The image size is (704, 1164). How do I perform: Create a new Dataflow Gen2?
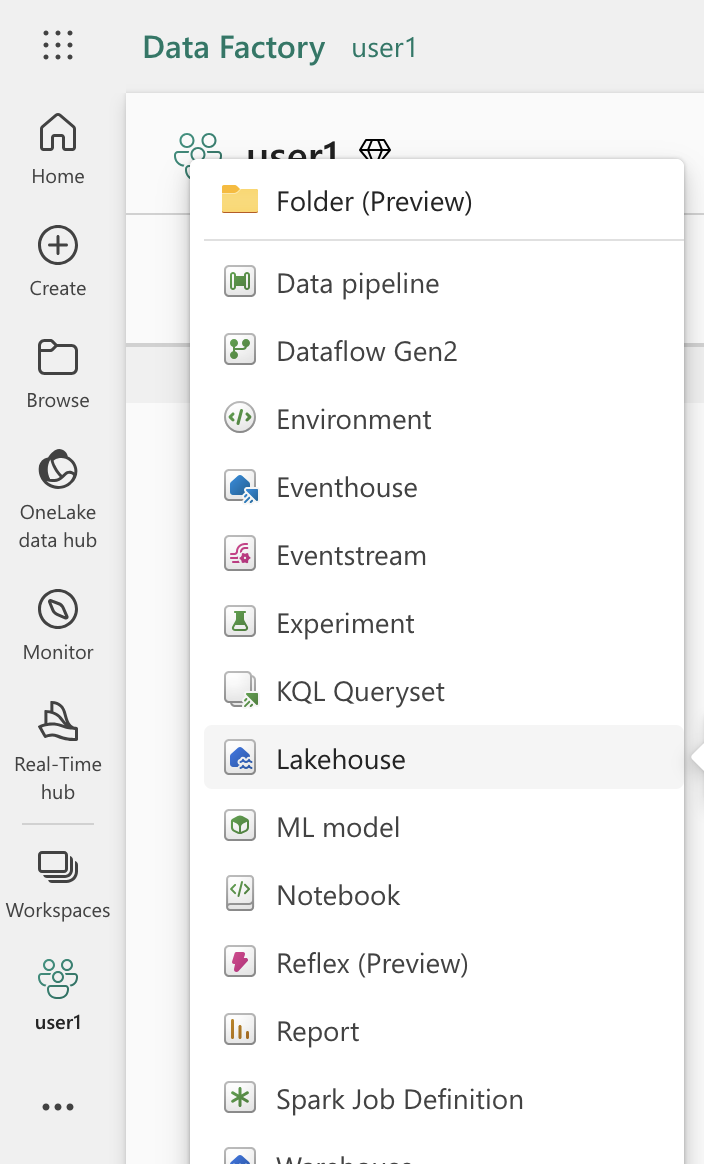[444, 351]
